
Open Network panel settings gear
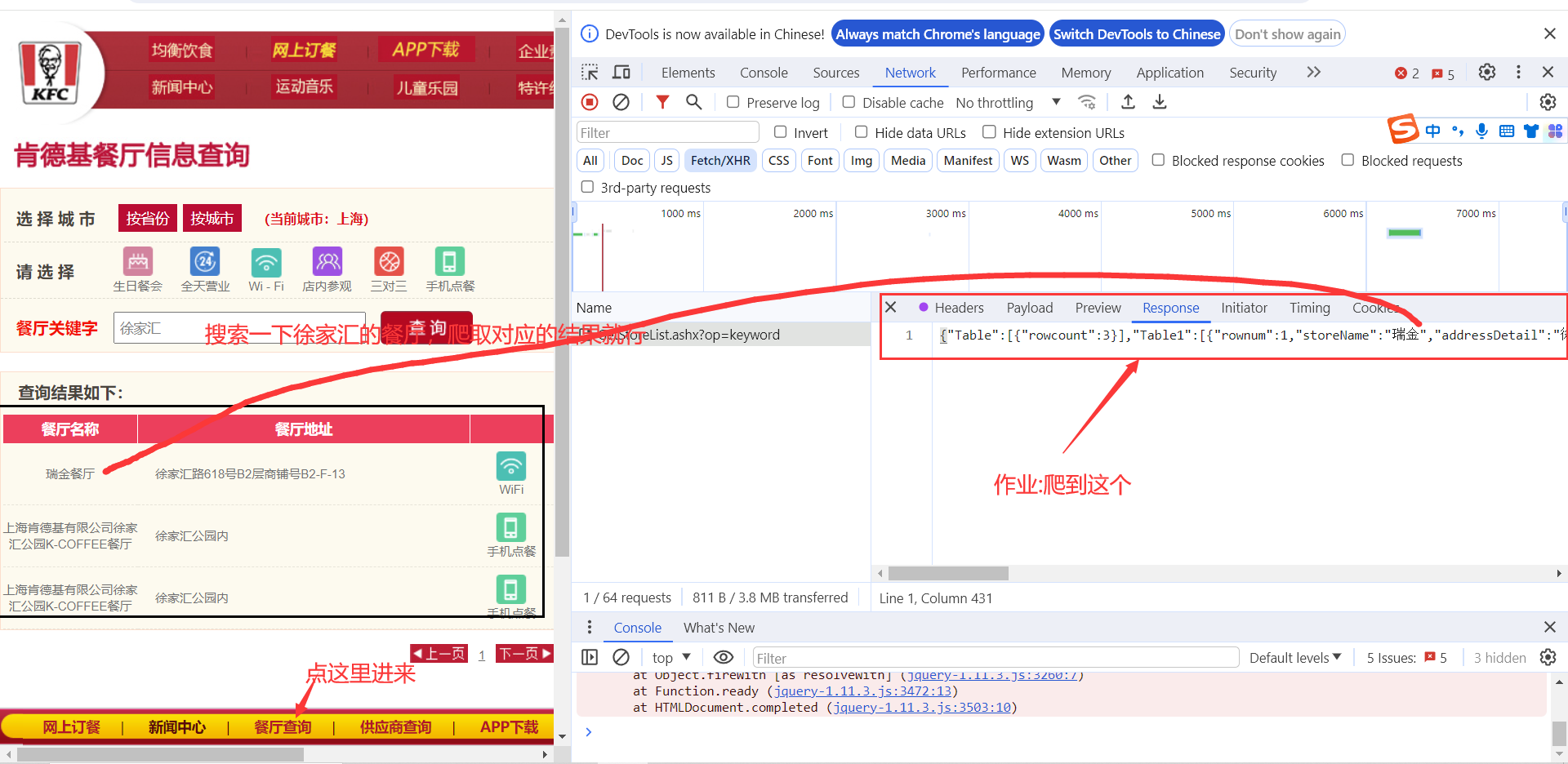point(1548,102)
